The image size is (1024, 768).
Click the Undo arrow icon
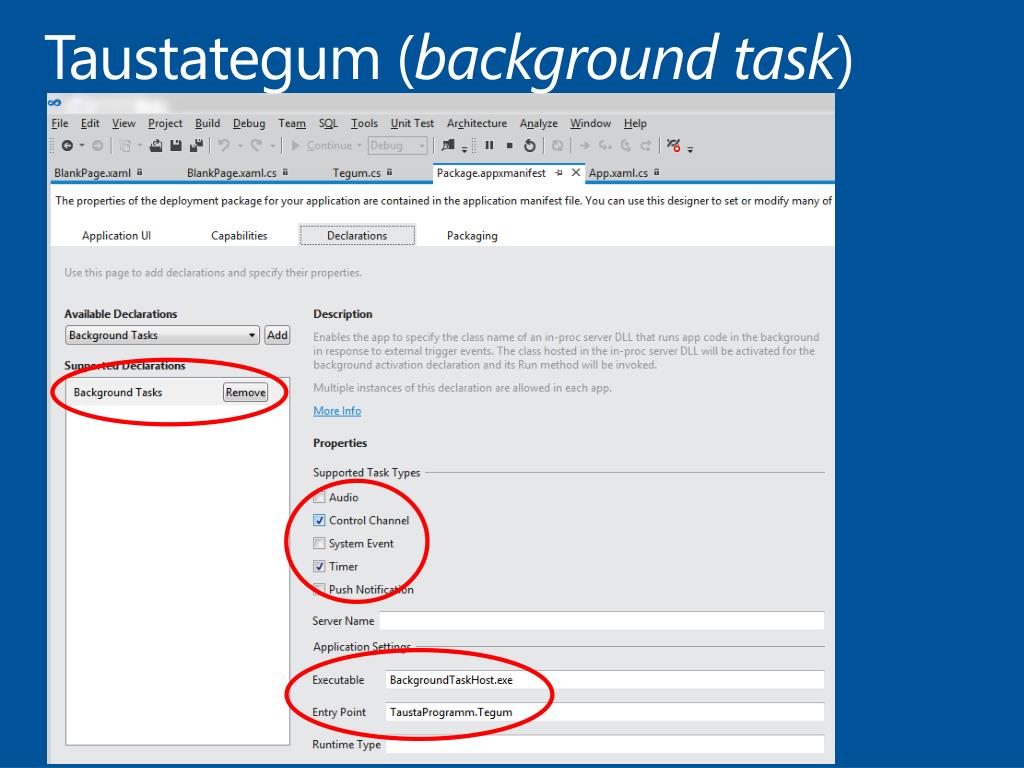(x=224, y=146)
